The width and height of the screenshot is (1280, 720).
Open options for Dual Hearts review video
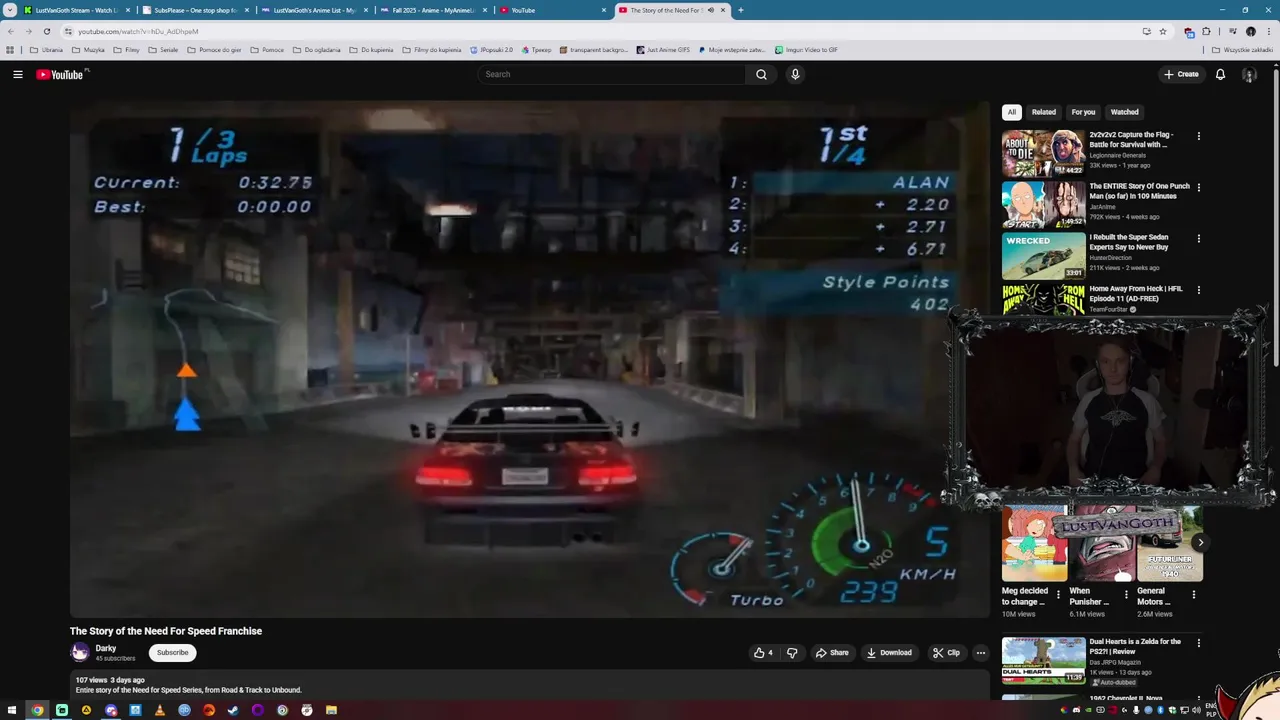[1199, 643]
